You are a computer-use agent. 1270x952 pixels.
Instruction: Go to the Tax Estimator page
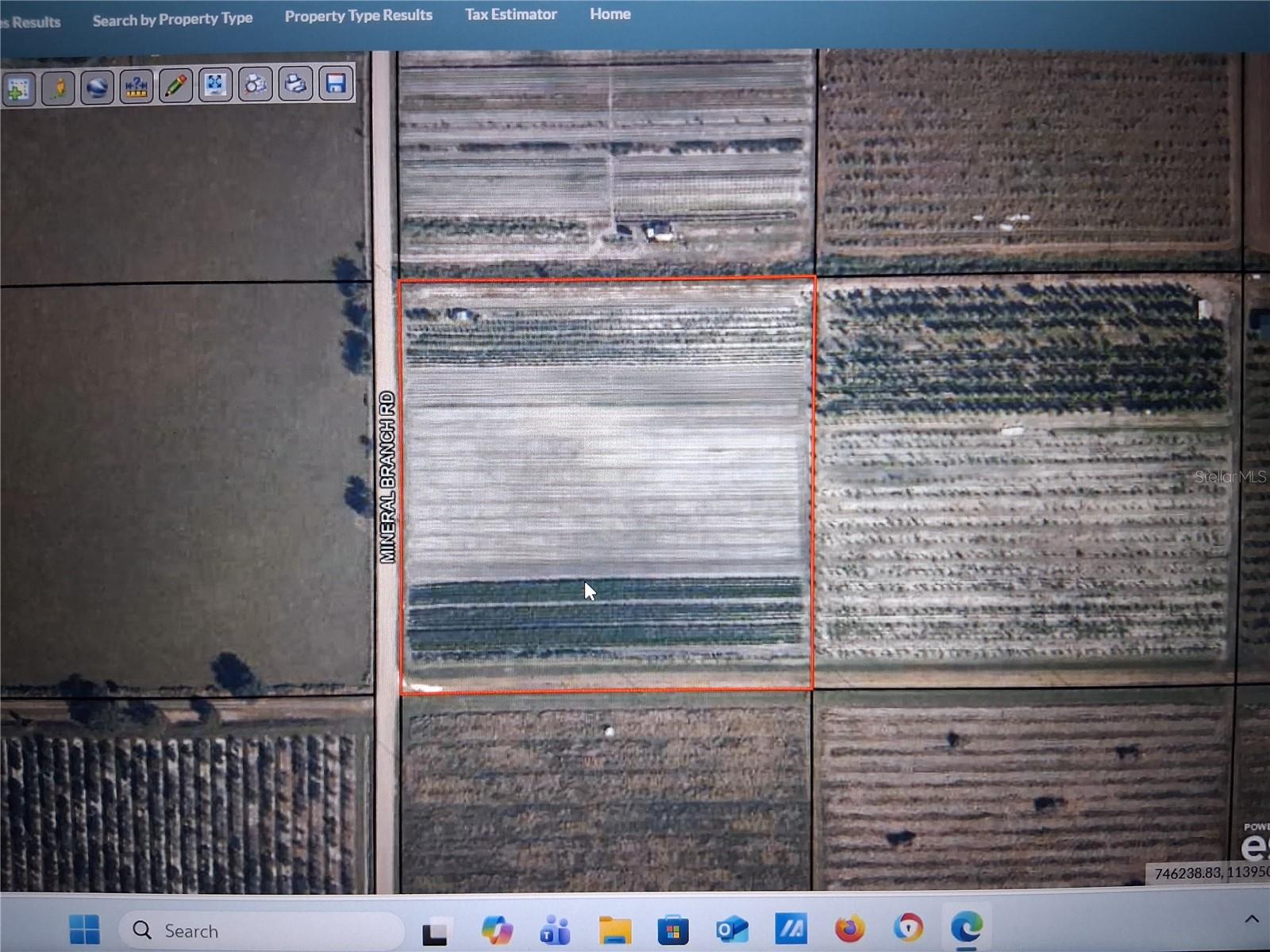pos(511,14)
